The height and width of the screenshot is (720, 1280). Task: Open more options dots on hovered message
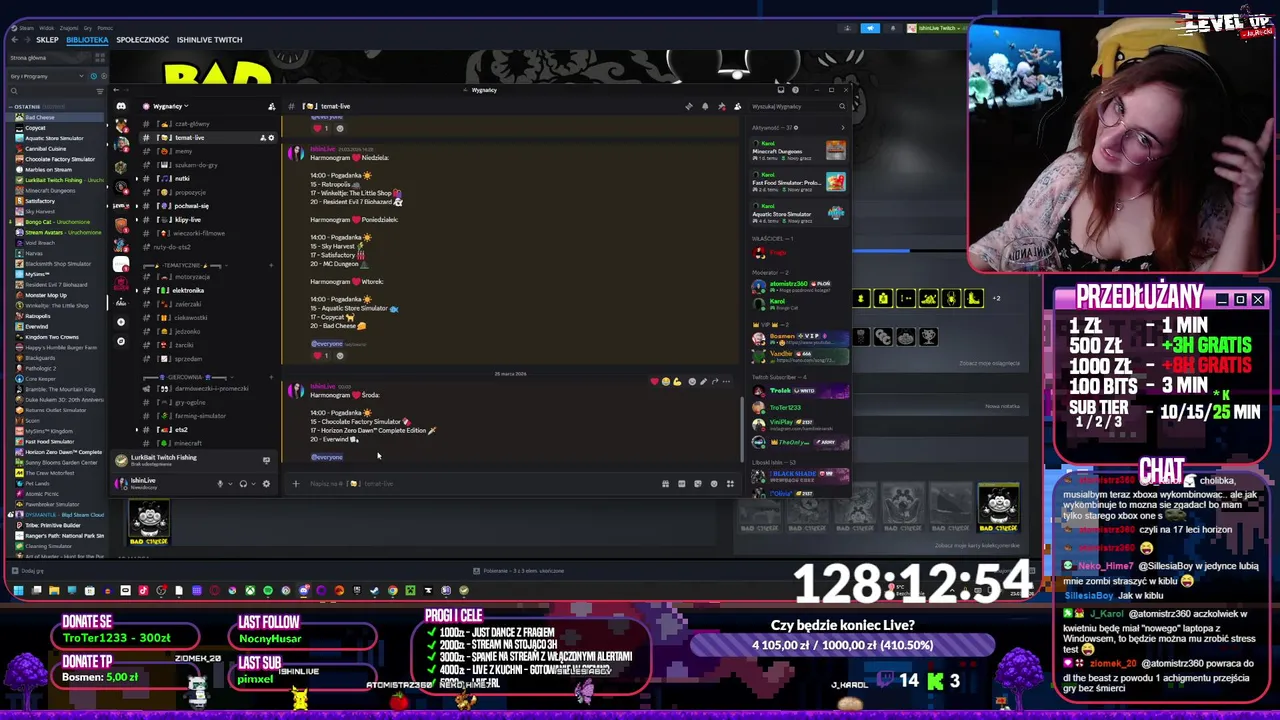pos(726,382)
